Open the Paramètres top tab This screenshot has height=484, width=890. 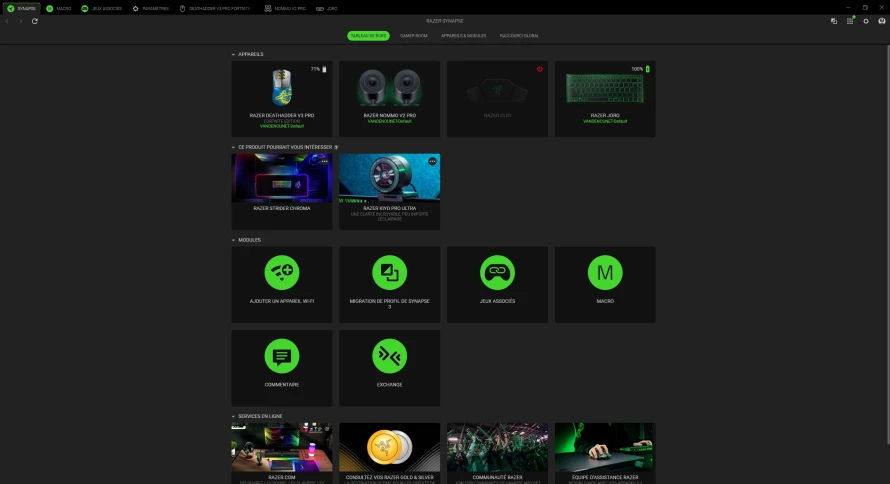(x=150, y=9)
